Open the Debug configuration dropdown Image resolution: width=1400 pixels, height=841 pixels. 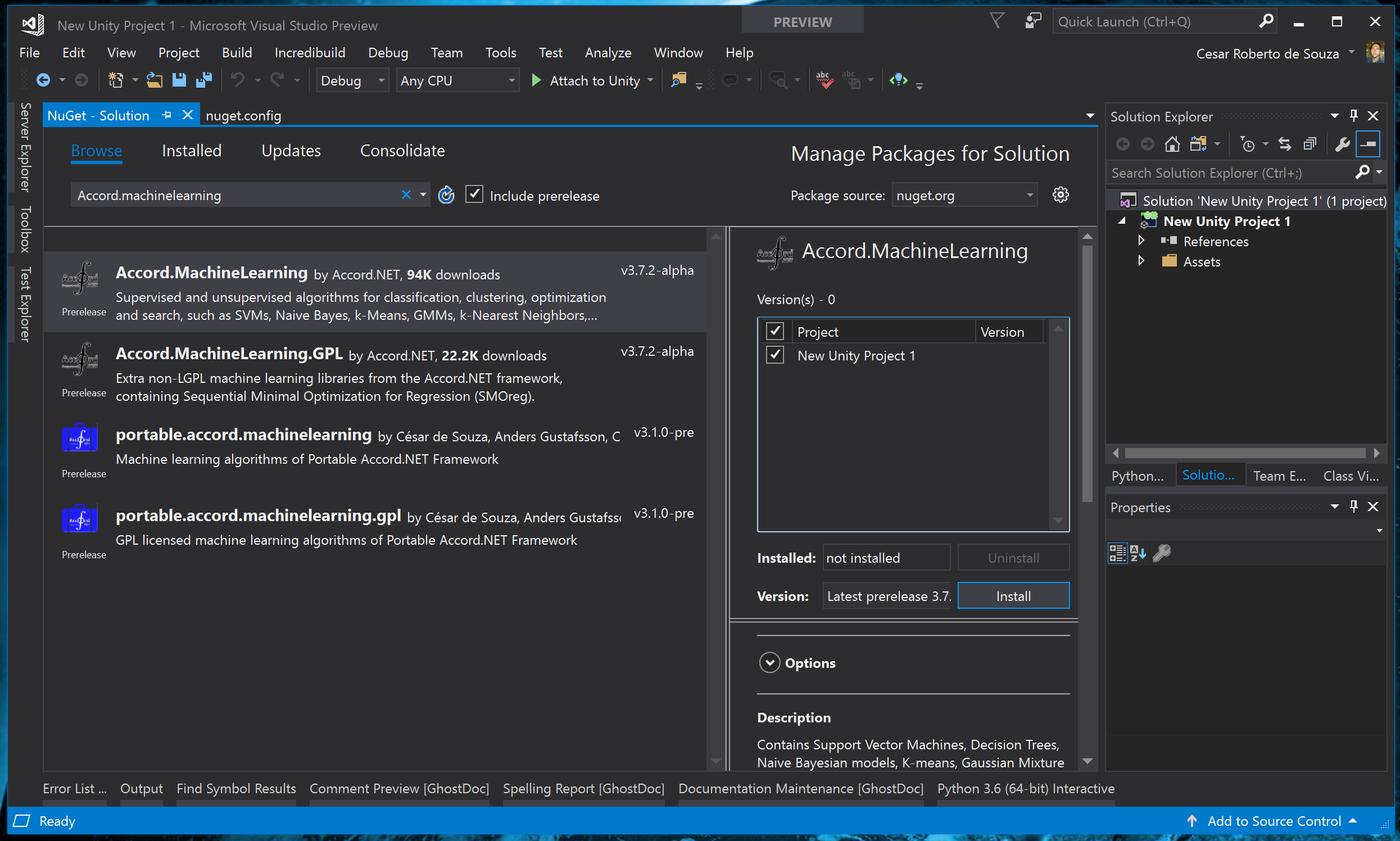[352, 80]
